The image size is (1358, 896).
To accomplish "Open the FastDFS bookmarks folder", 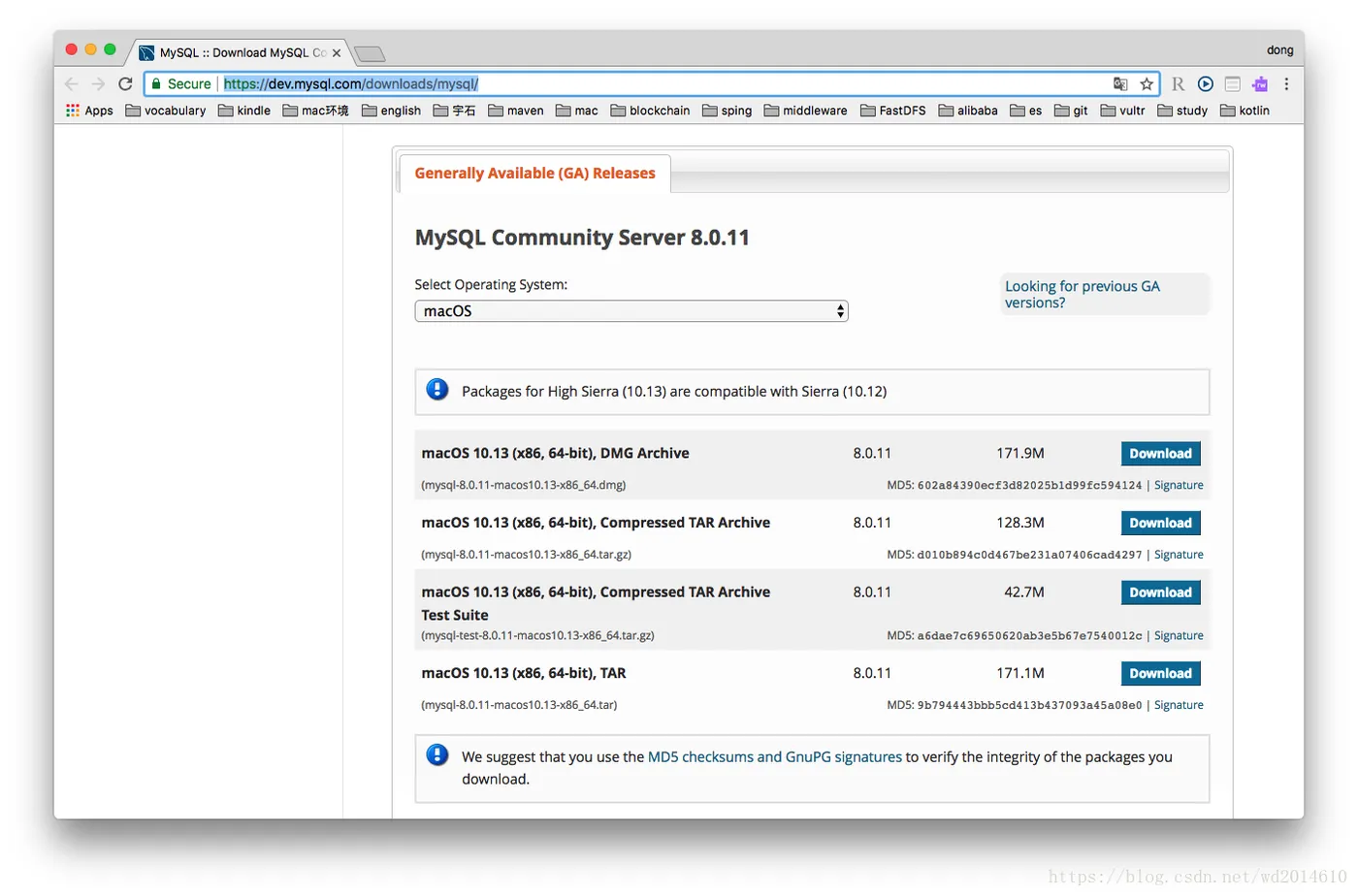I will (x=893, y=111).
